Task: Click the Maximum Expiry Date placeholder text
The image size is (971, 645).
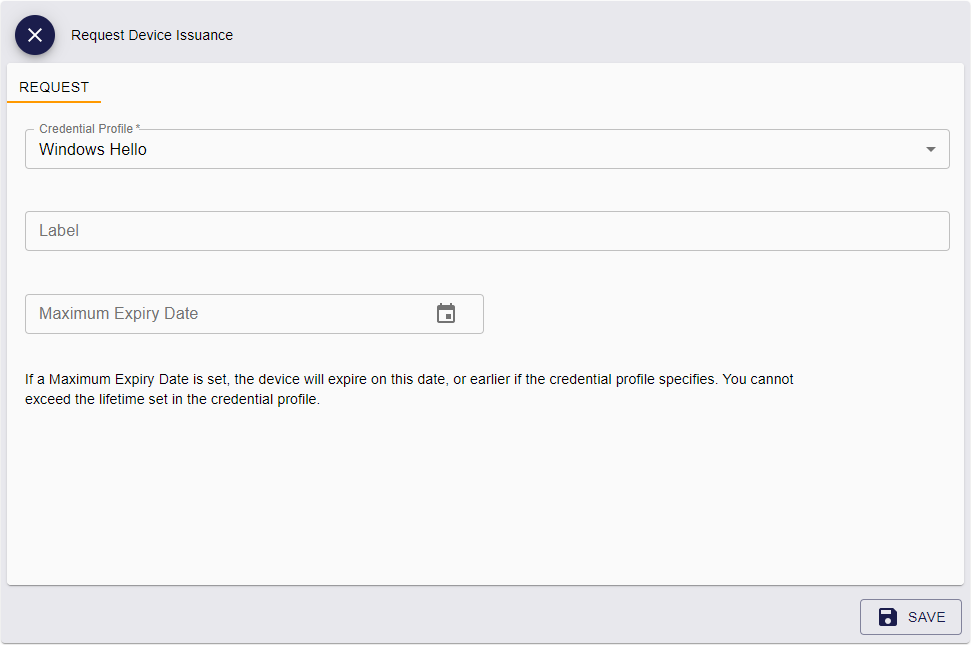Action: (118, 313)
